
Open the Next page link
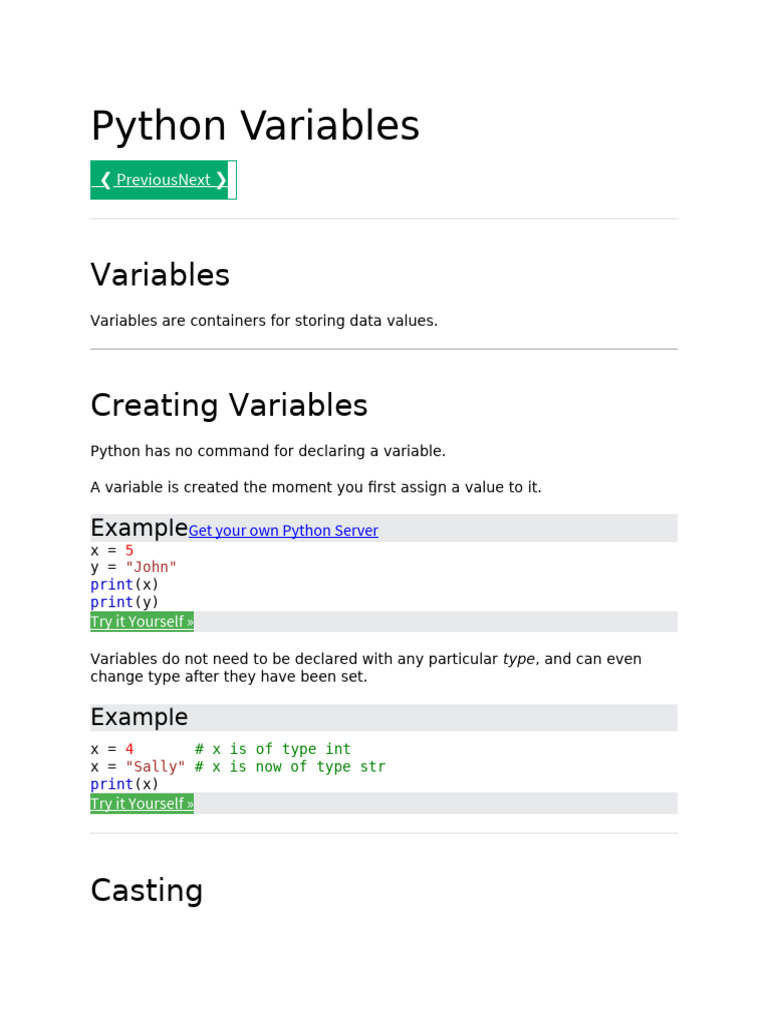pos(194,180)
